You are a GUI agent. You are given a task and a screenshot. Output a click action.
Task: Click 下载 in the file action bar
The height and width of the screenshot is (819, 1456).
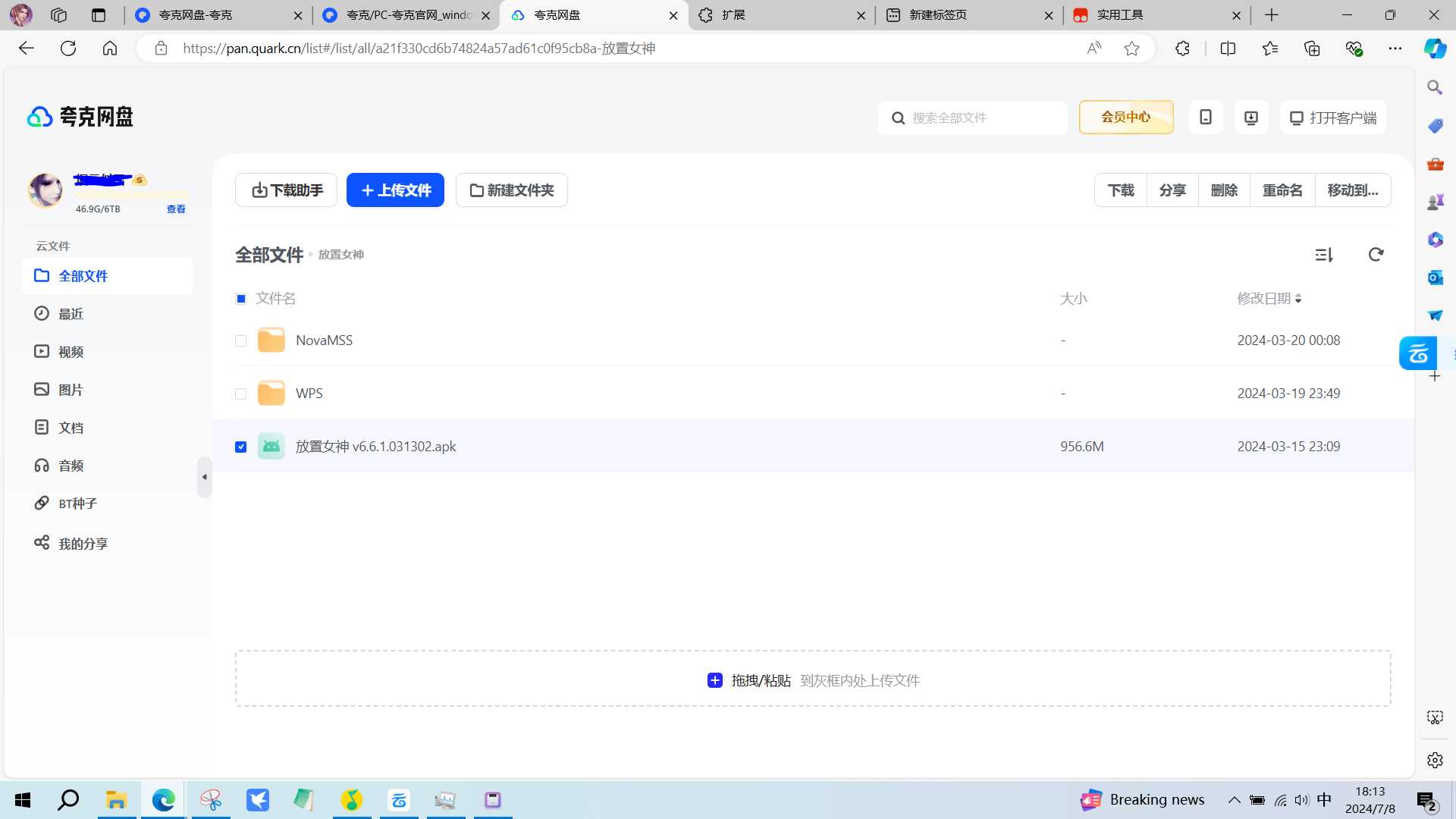[1120, 190]
